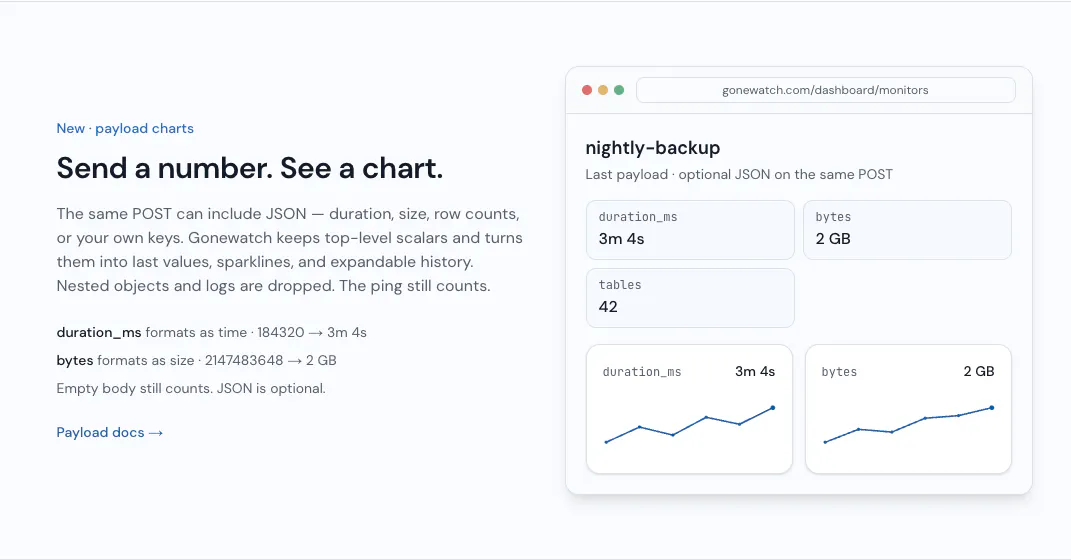
Task: Click 'Empty body still counts. JSON is optional.'
Action: coord(191,389)
